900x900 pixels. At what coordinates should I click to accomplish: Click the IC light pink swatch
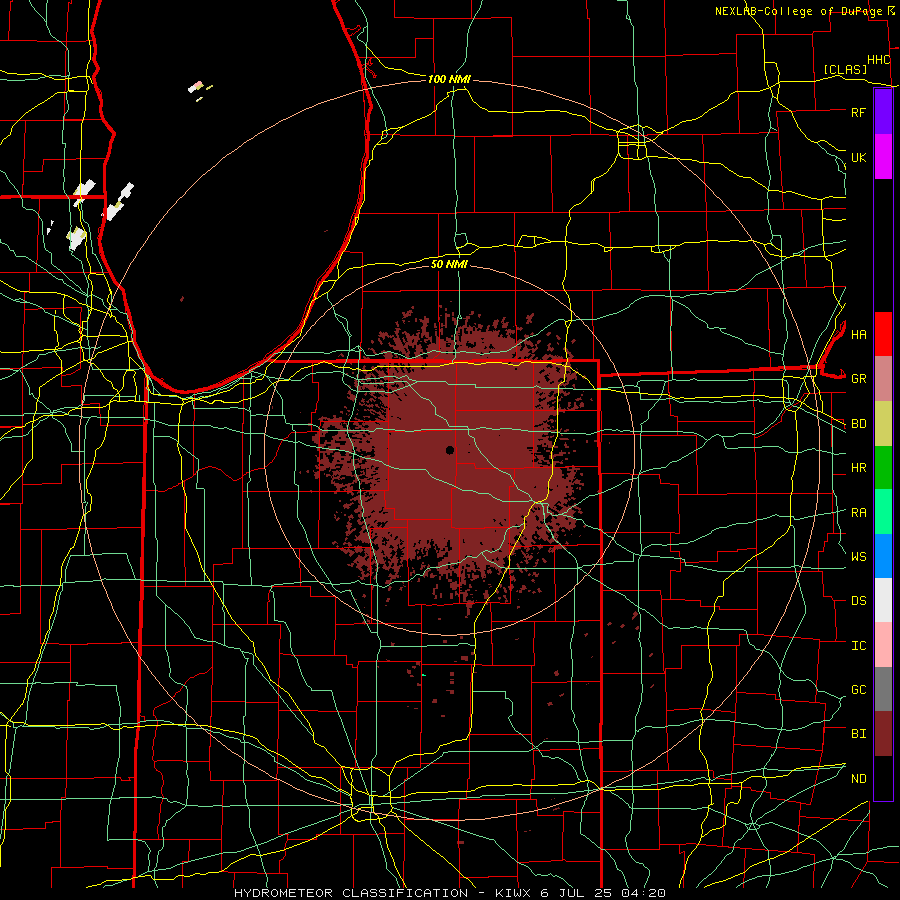click(883, 645)
